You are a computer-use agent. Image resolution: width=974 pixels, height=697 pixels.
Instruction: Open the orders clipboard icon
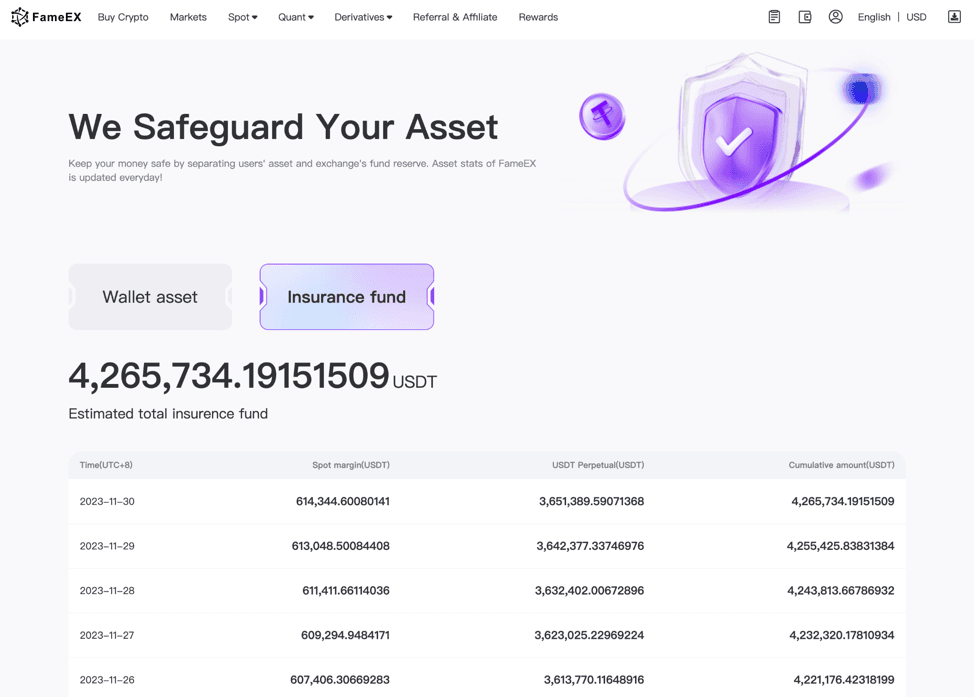coord(774,17)
